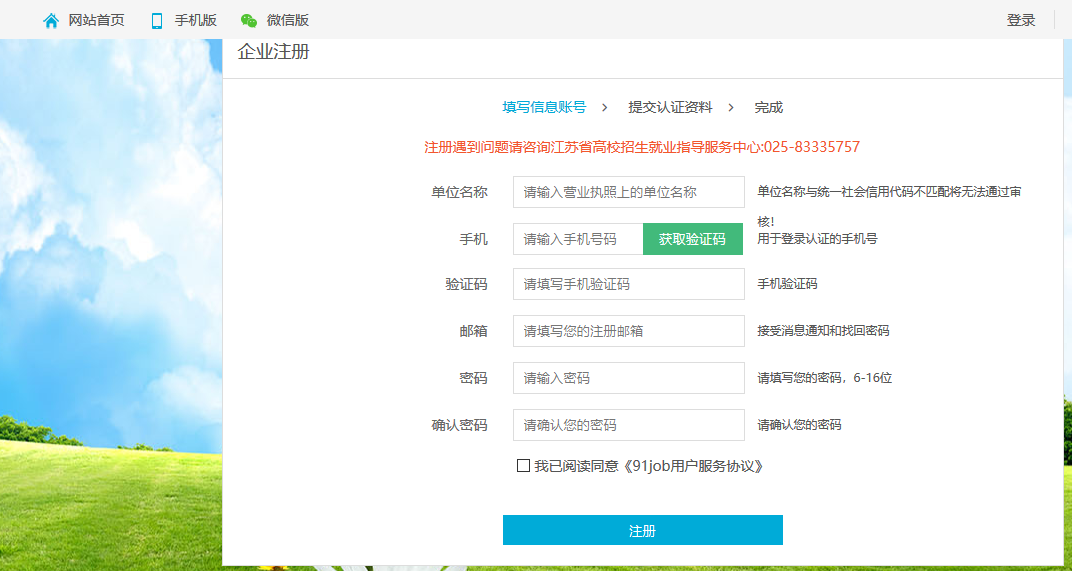
Task: Focus the 单位名称 input field
Action: coord(628,192)
